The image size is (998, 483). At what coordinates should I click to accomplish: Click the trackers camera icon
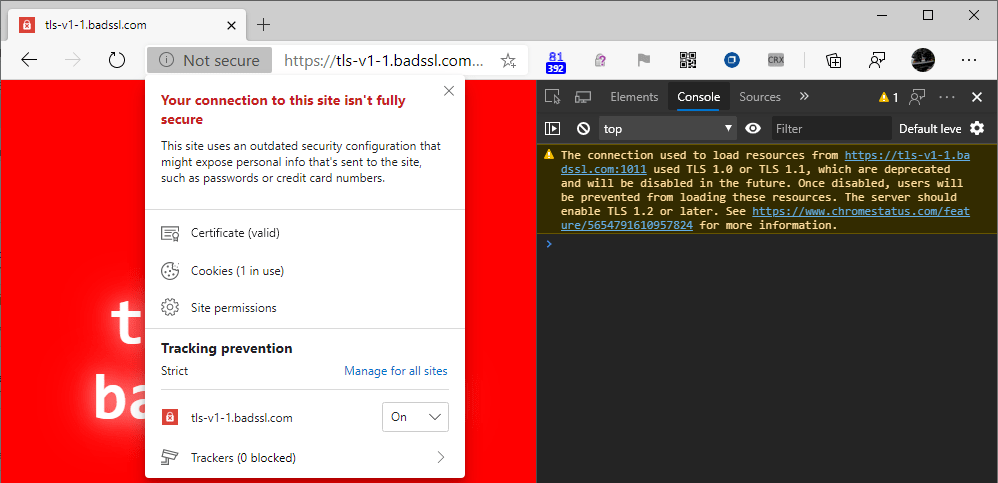coord(170,458)
